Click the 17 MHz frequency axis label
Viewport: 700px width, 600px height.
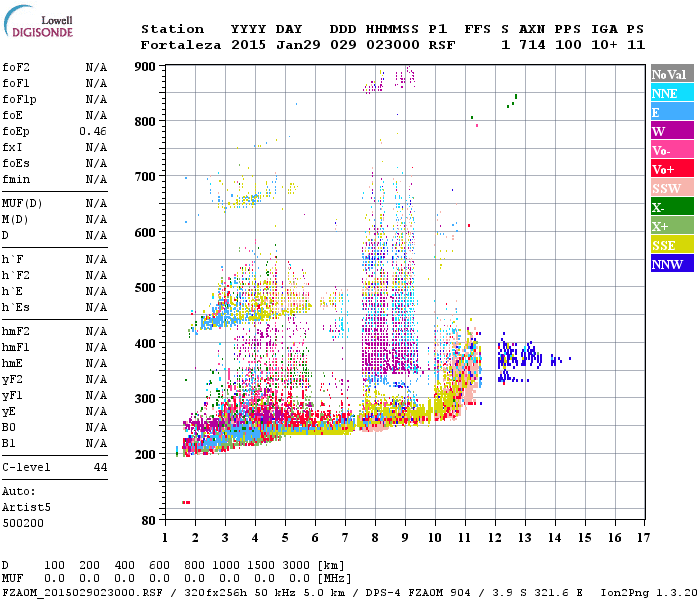tap(643, 538)
